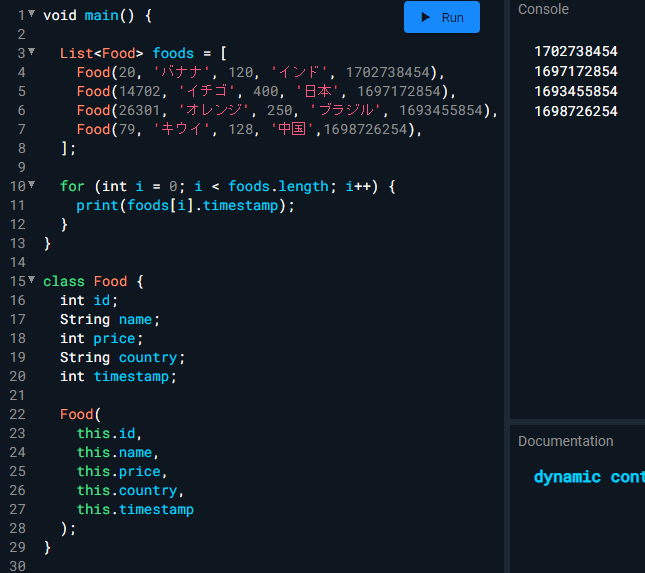Click the 'インド' string on line 4
Image resolution: width=645 pixels, height=573 pixels.
(299, 72)
